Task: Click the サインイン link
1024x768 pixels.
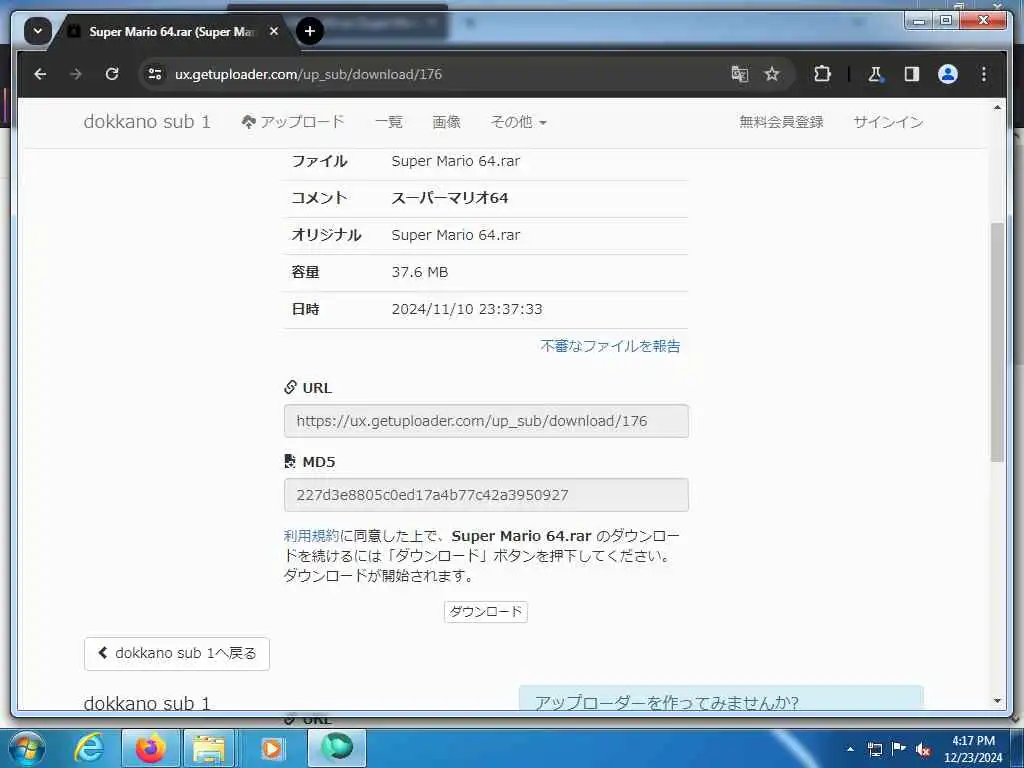Action: (x=888, y=122)
